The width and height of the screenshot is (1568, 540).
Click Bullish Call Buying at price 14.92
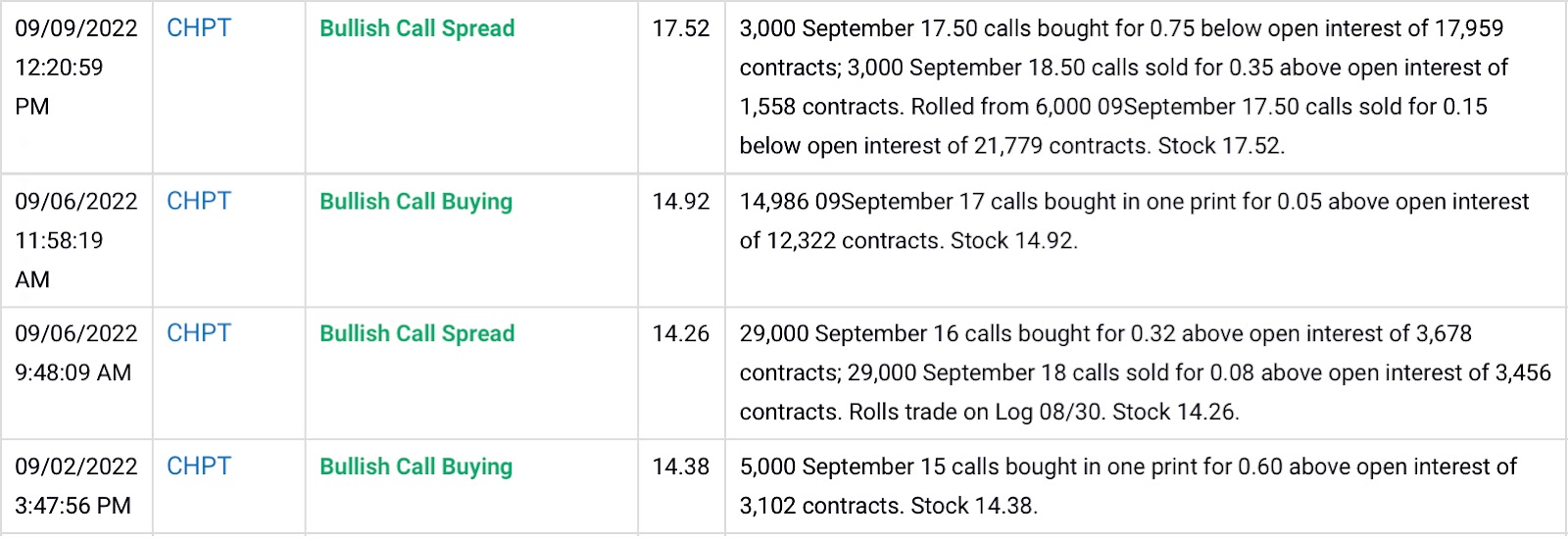coord(416,201)
